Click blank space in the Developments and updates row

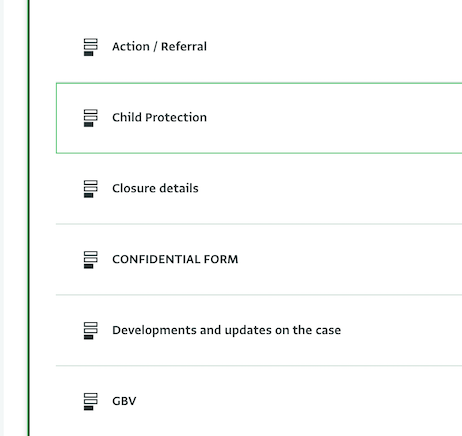pos(400,331)
